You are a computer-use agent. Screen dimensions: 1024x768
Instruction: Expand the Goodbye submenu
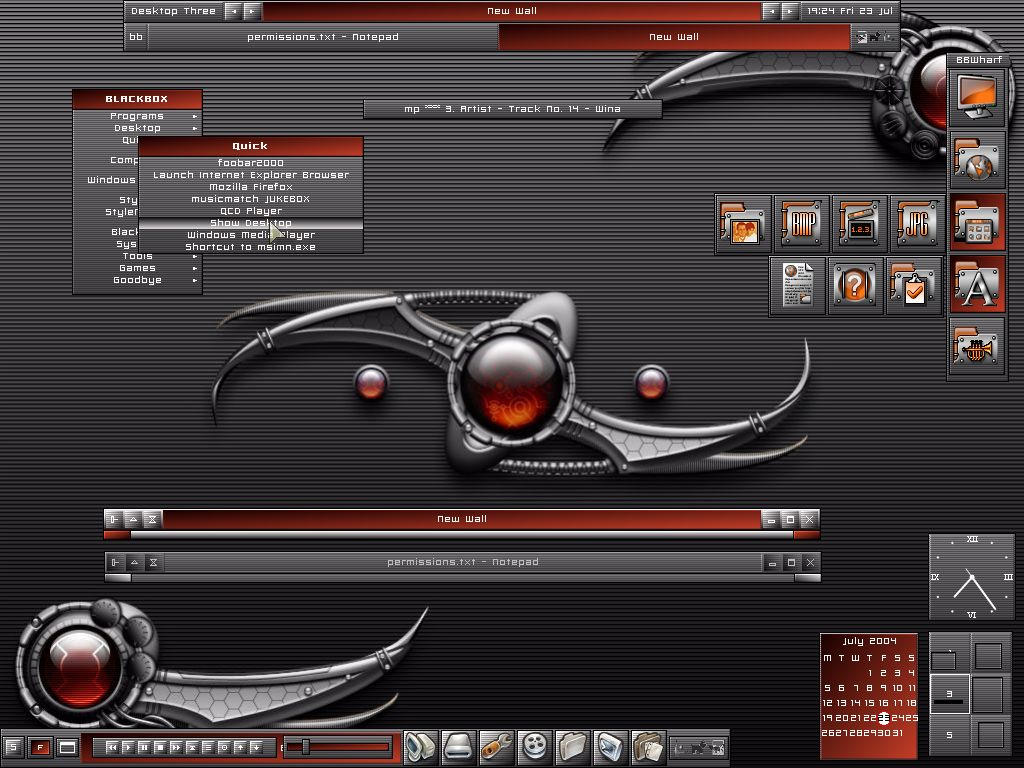[137, 280]
